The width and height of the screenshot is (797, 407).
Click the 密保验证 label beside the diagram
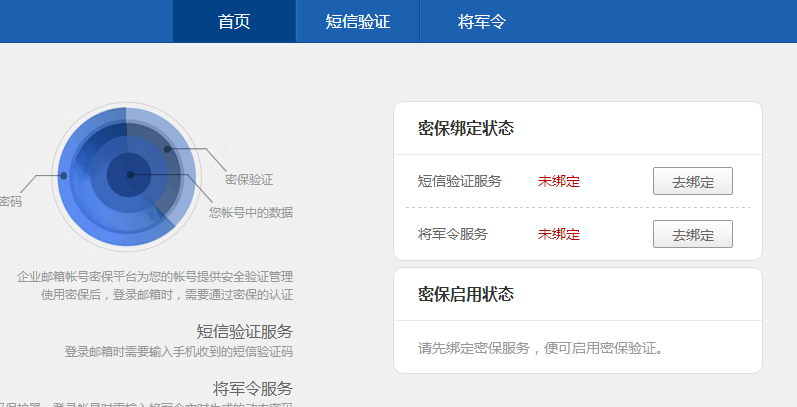(249, 180)
